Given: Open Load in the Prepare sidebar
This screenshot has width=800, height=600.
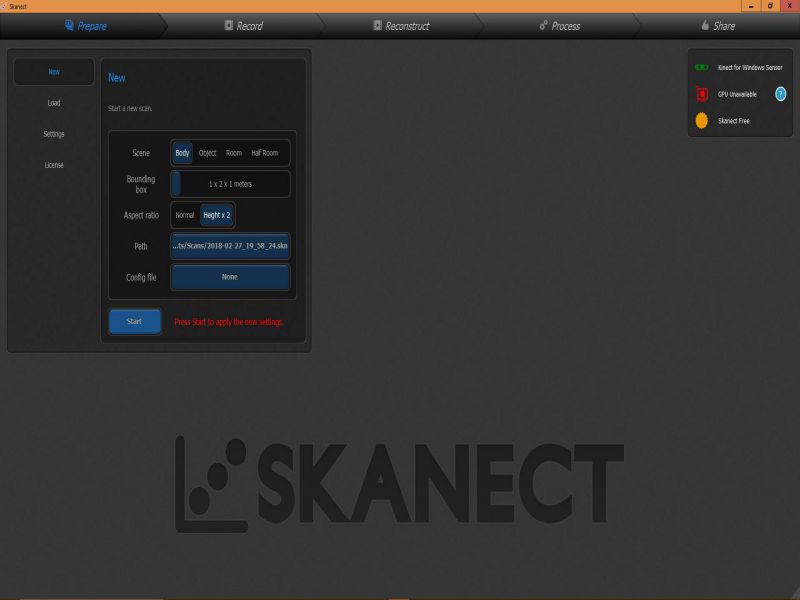Looking at the screenshot, I should [54, 103].
